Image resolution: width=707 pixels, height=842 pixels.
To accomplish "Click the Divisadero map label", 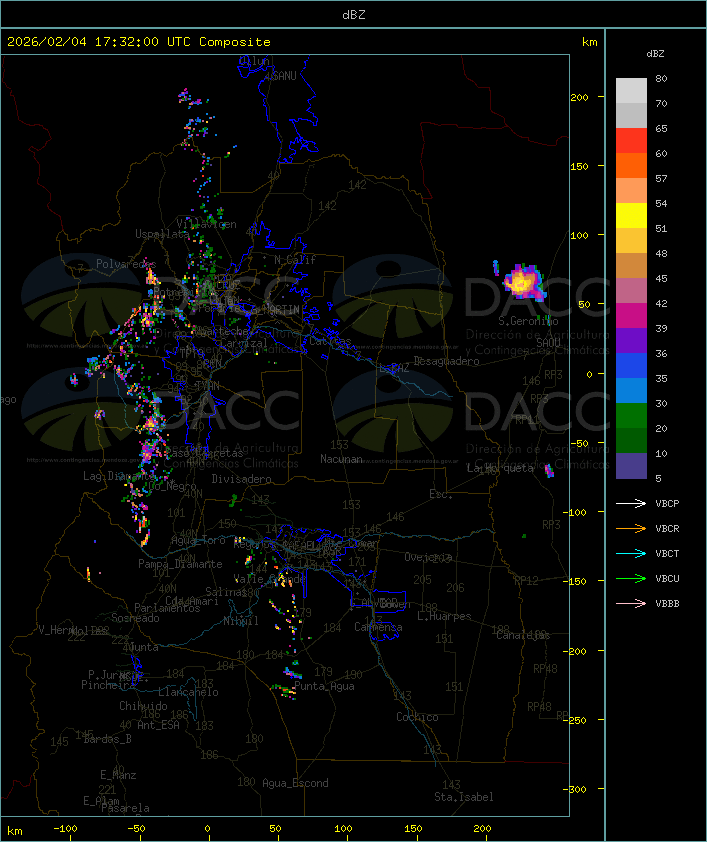I will click(x=242, y=478).
